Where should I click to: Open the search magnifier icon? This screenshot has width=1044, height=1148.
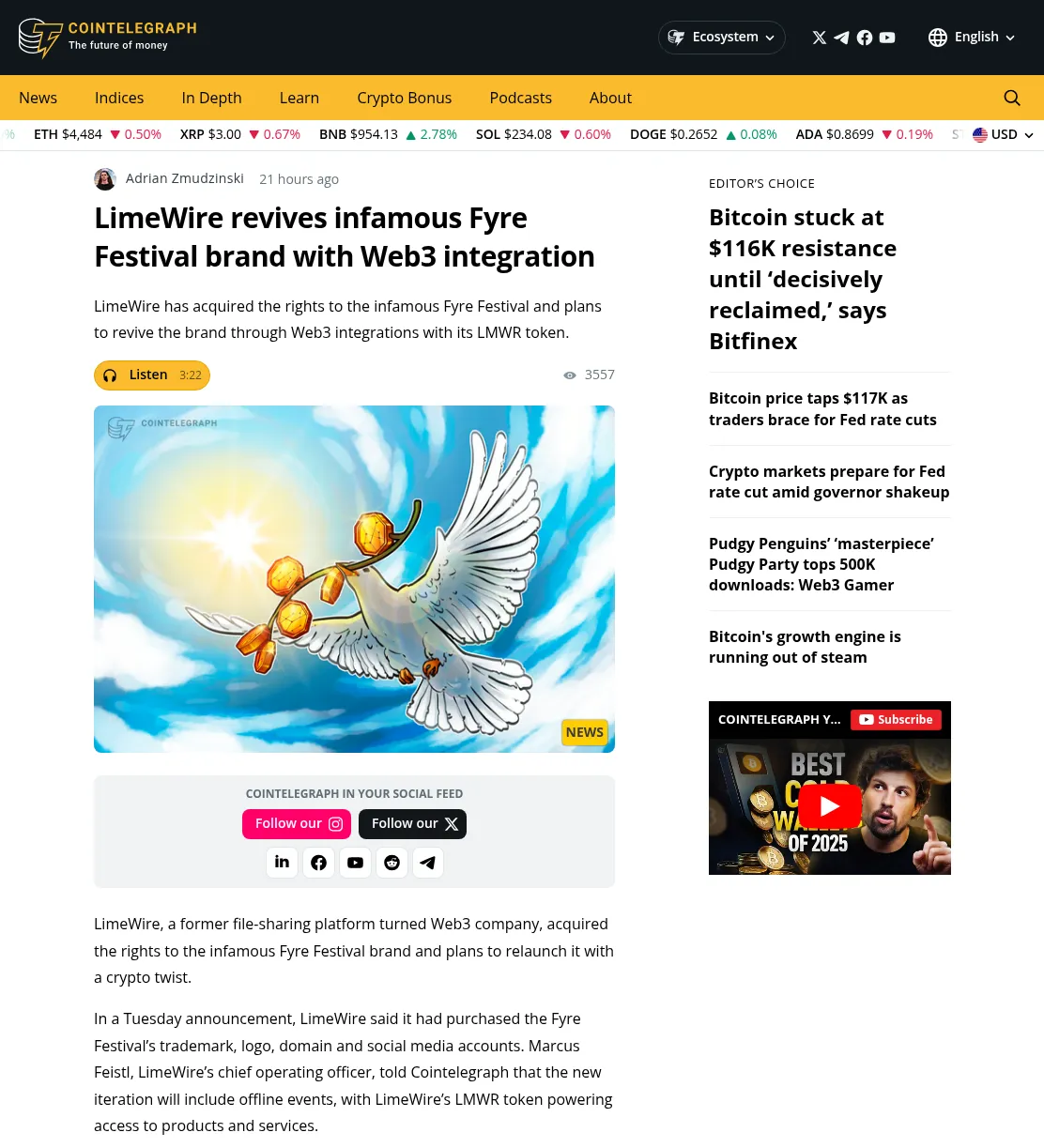(1012, 98)
